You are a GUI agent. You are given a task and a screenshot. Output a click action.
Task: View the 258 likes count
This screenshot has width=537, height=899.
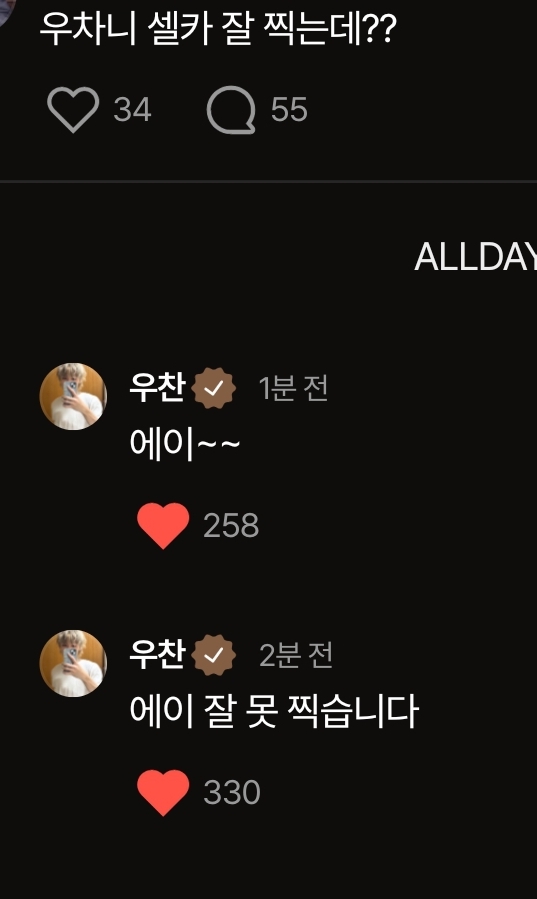[231, 525]
